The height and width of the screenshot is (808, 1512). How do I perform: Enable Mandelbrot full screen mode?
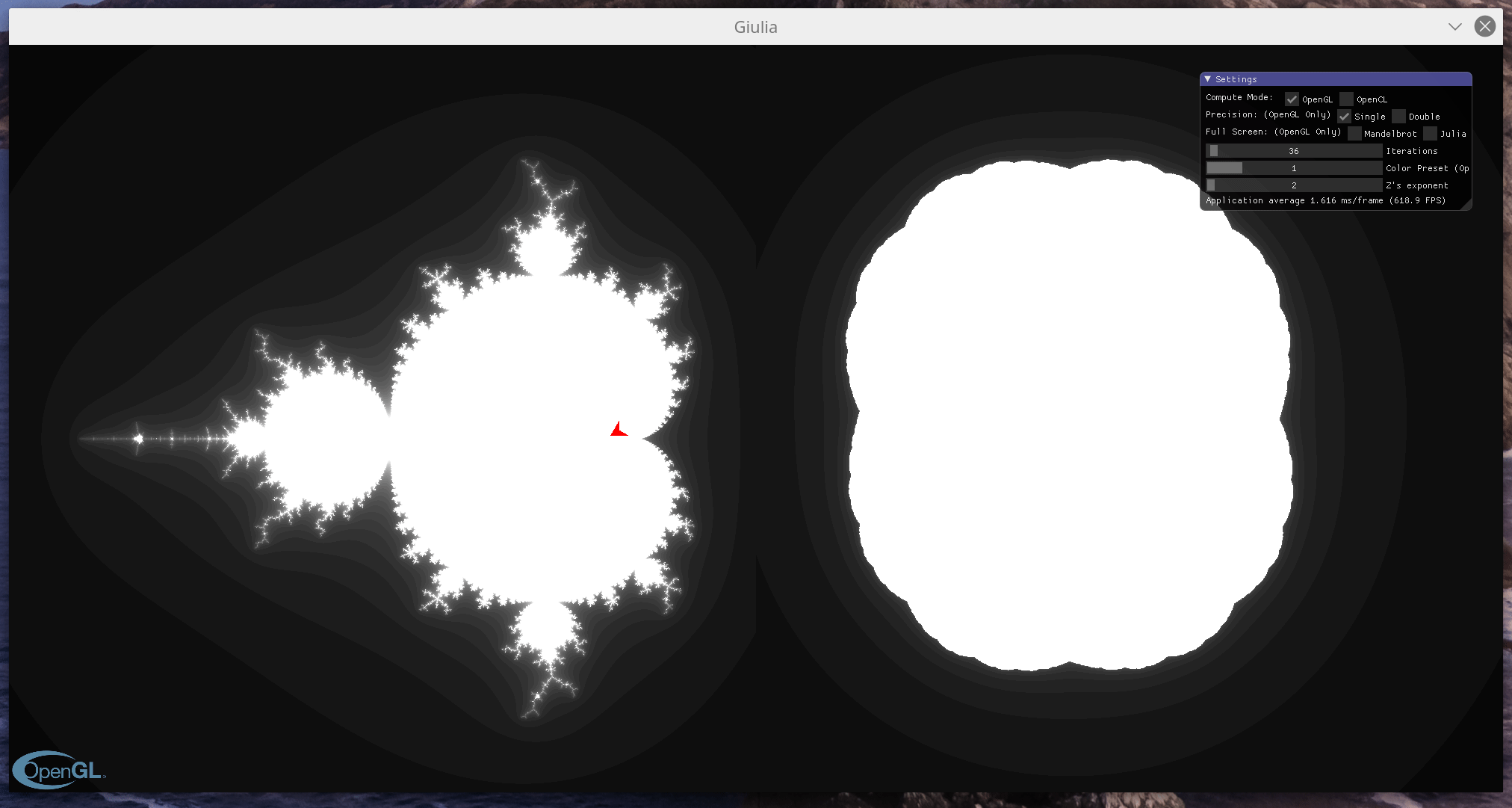pos(1356,133)
